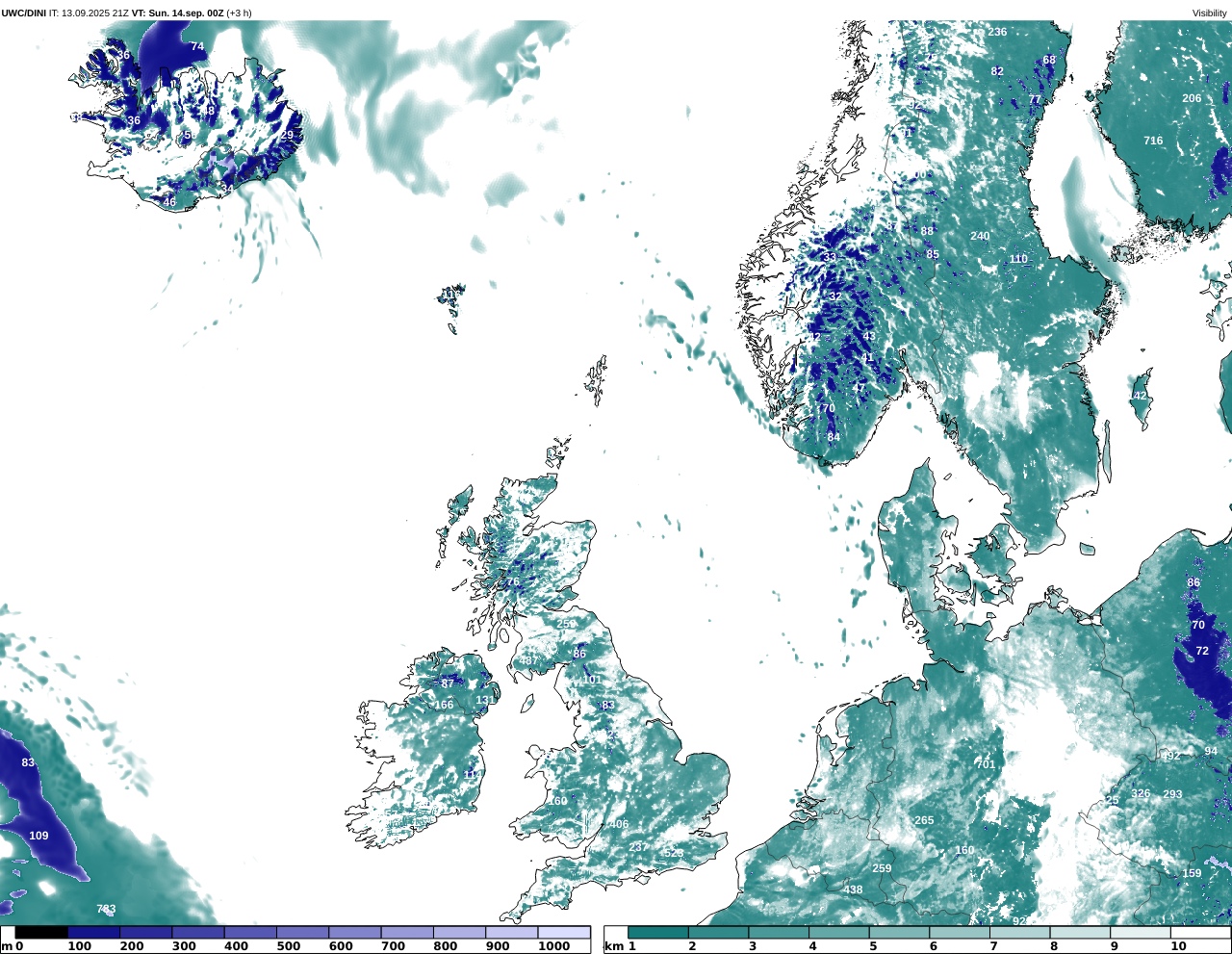1232x954 pixels.
Task: Click the 'VT: Sun. 14.sep. 00Z' valid time
Action: (177, 13)
